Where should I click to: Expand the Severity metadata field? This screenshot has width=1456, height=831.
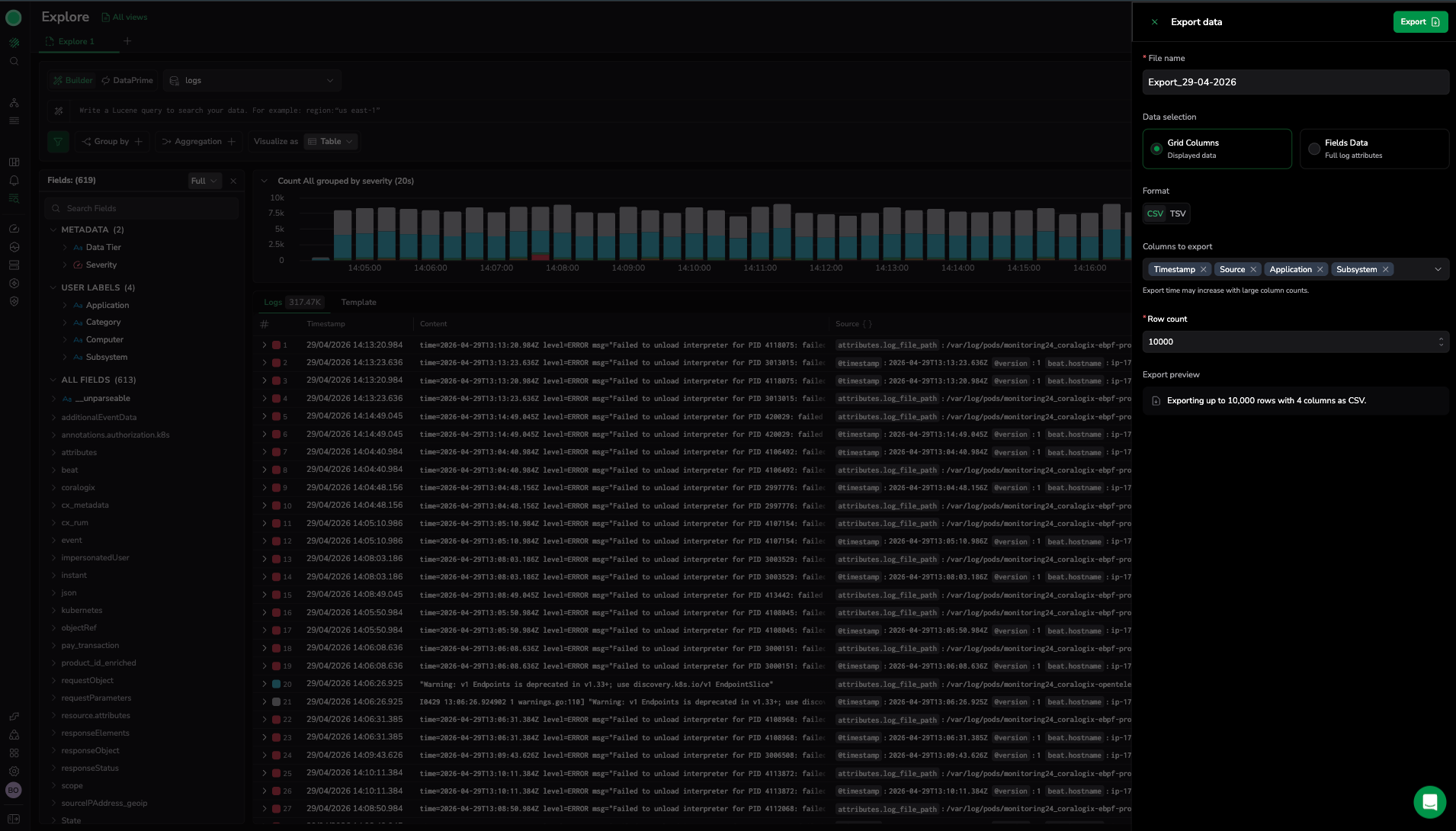coord(66,265)
